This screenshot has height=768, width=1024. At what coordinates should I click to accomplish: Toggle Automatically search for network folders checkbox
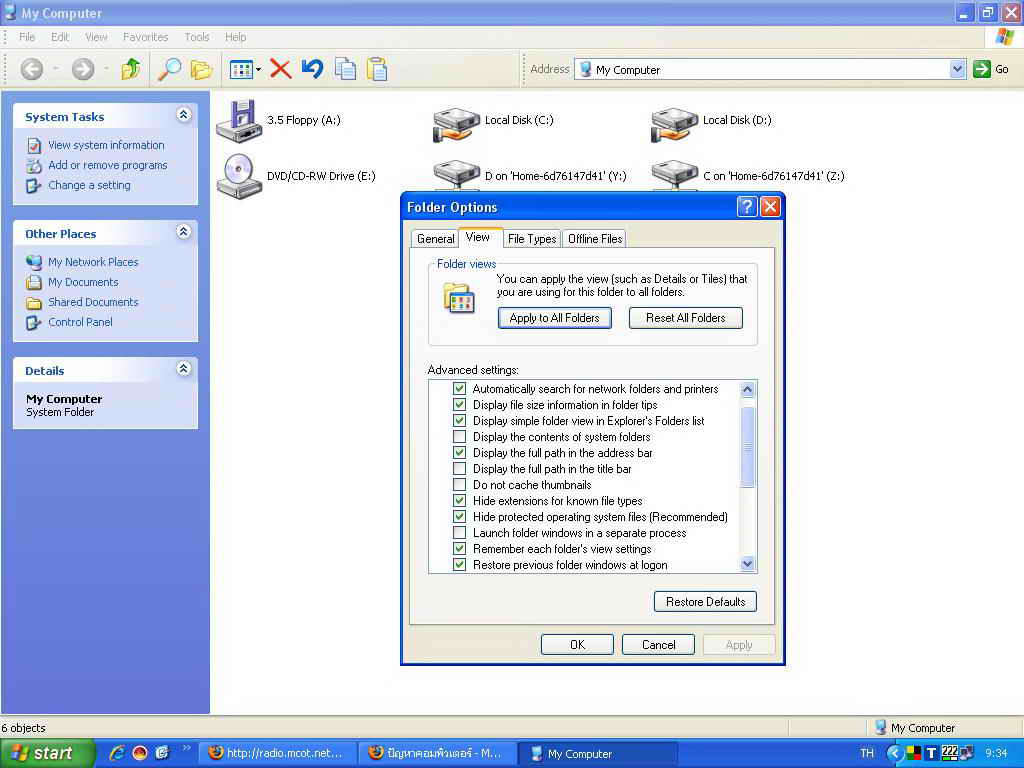pyautogui.click(x=460, y=389)
